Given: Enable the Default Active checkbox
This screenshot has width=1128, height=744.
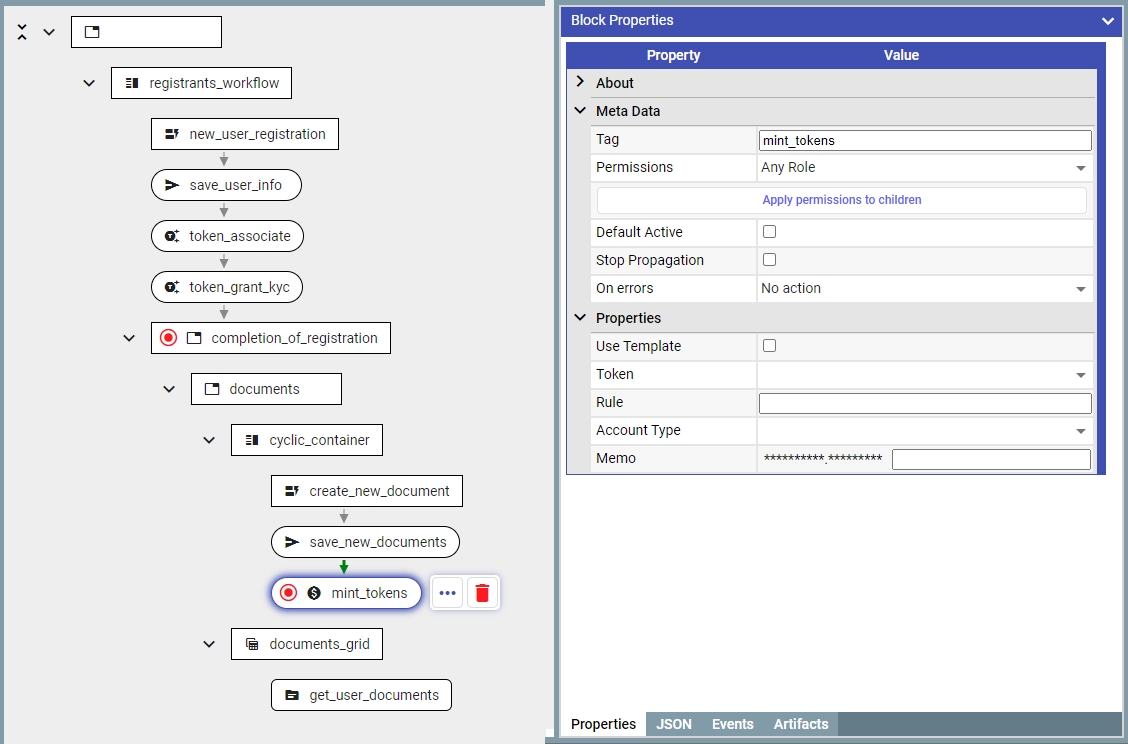Looking at the screenshot, I should pos(769,232).
